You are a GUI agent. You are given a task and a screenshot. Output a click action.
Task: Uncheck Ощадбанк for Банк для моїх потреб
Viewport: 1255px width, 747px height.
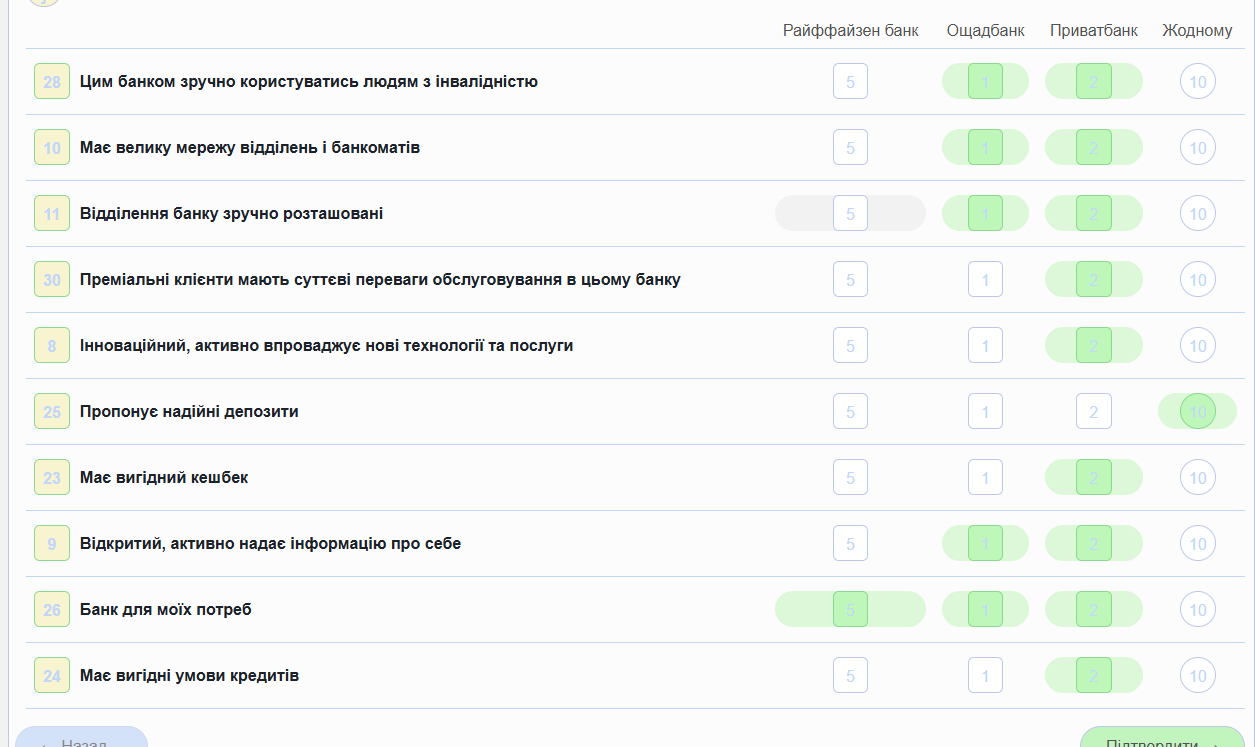[x=985, y=609]
